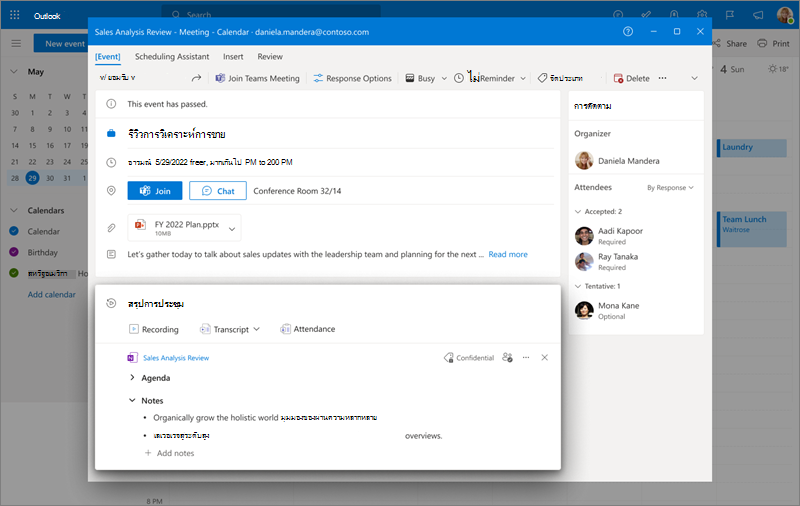Click the meeting recap history icon
Image resolution: width=800 pixels, height=506 pixels.
(111, 303)
